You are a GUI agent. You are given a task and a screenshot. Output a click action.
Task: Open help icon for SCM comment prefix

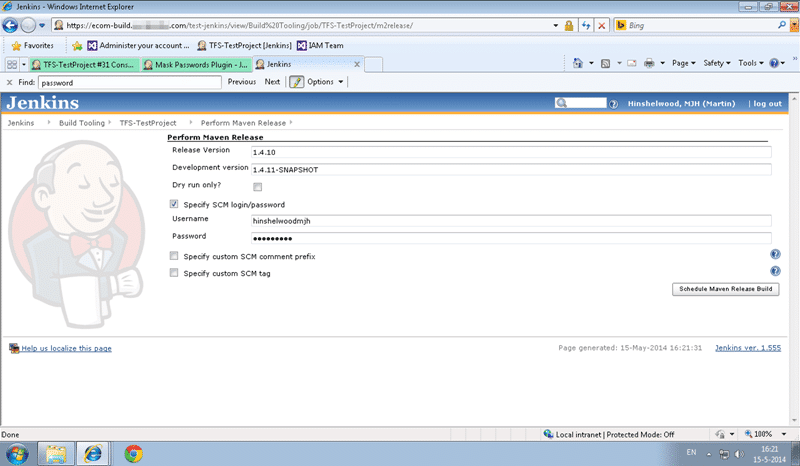[775, 254]
